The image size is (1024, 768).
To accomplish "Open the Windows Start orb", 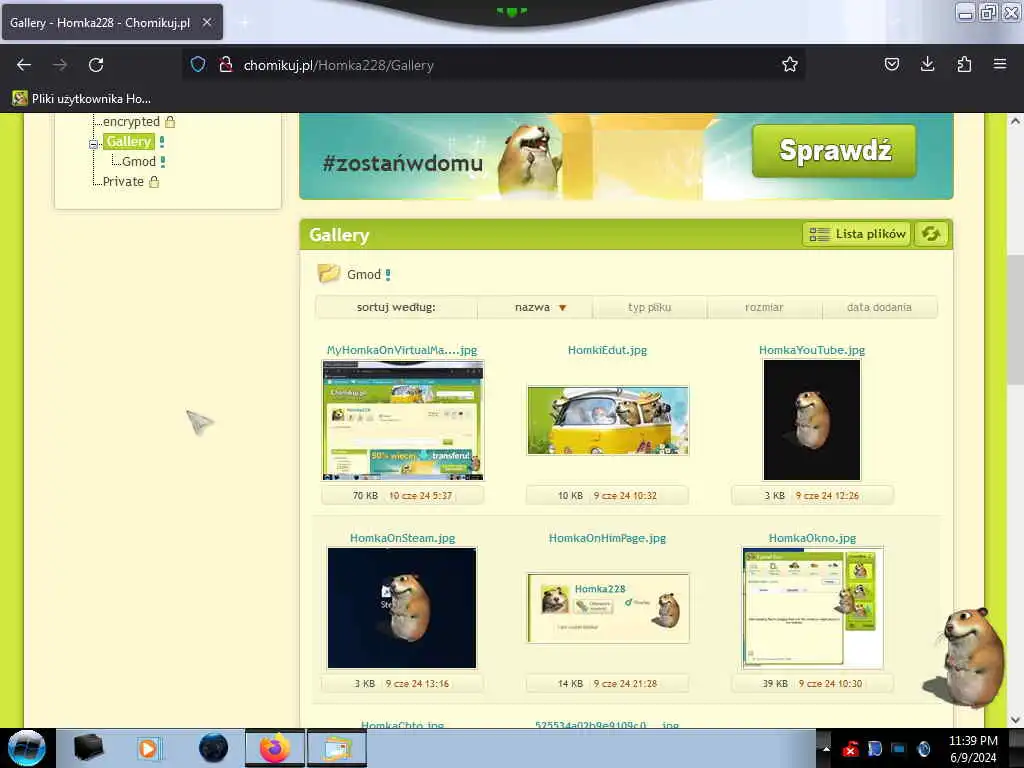I will (x=26, y=748).
